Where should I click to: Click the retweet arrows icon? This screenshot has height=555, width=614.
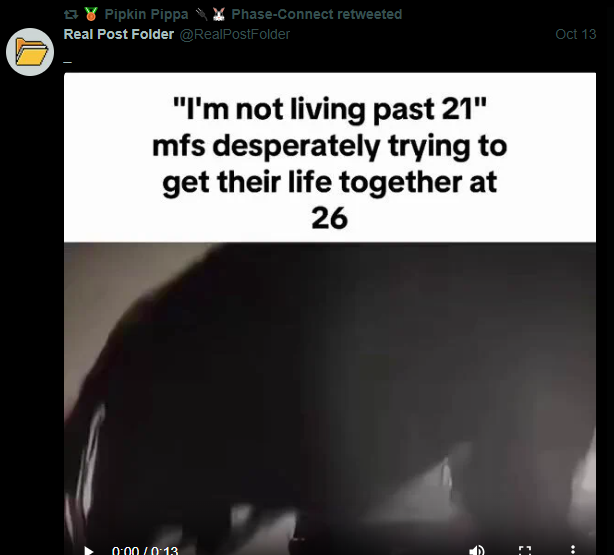(x=71, y=15)
